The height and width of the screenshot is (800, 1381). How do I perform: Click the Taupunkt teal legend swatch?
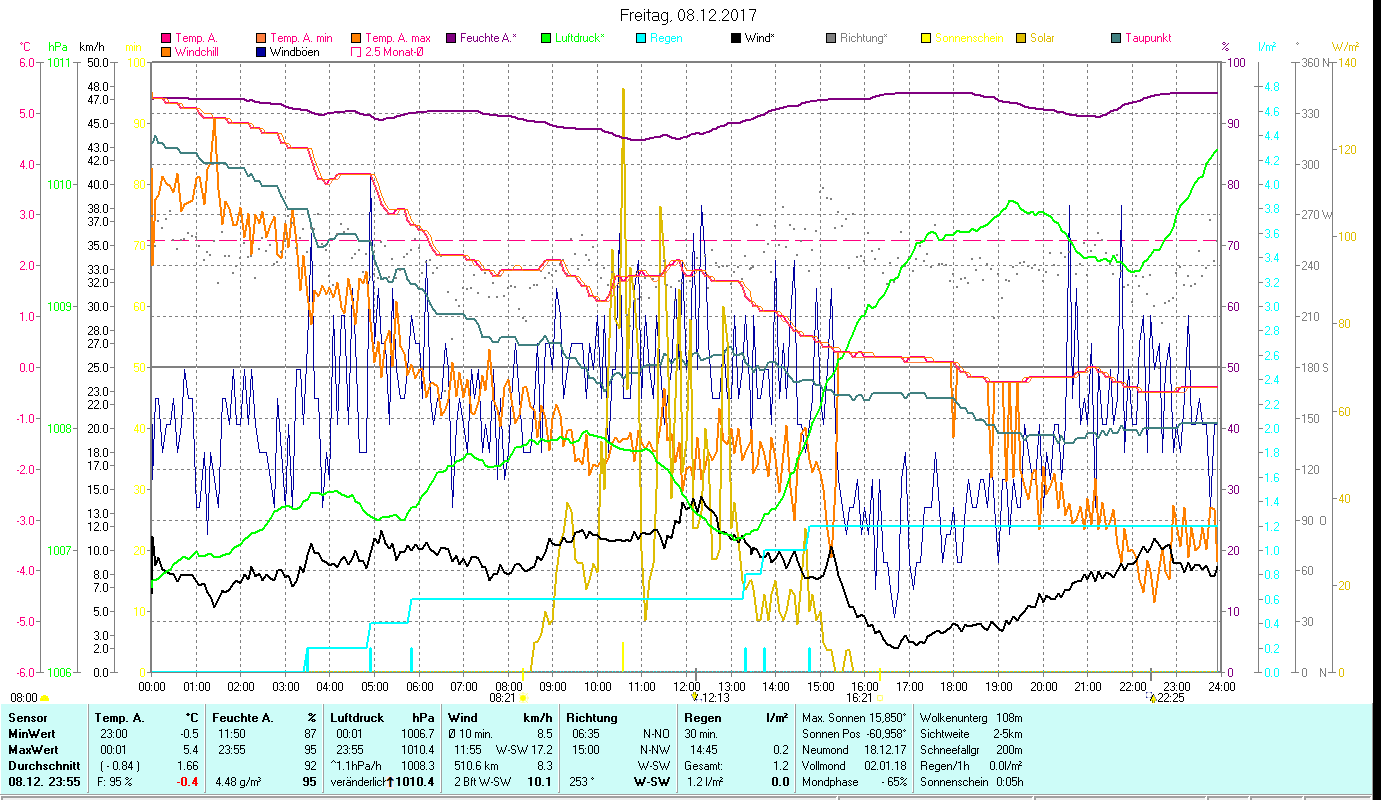click(1116, 38)
